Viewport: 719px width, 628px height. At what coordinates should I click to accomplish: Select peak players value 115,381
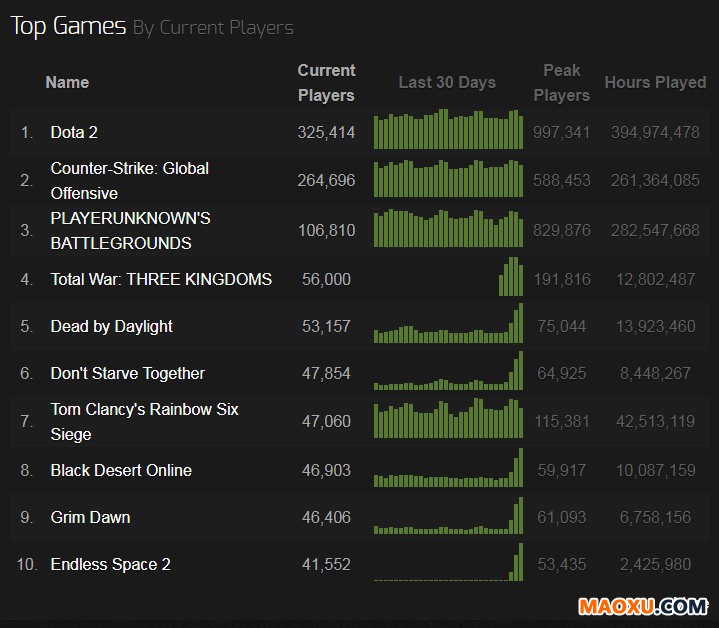pyautogui.click(x=561, y=422)
